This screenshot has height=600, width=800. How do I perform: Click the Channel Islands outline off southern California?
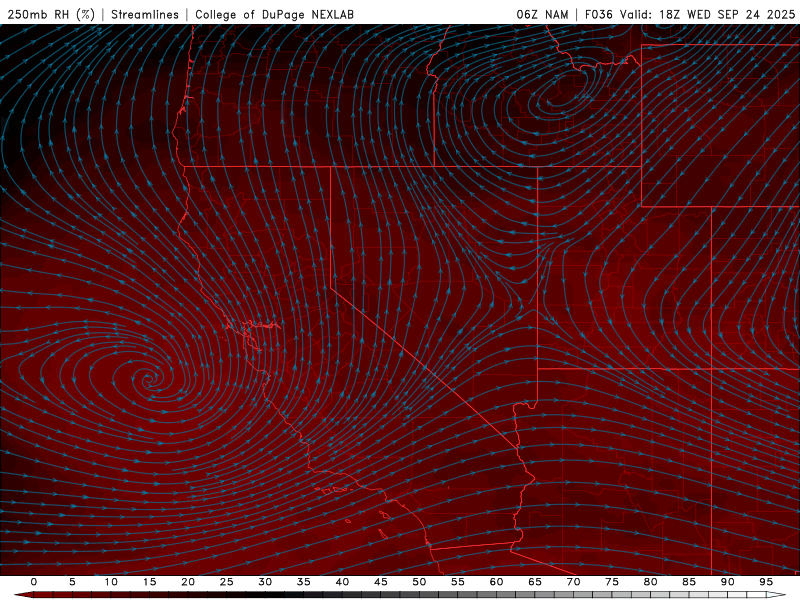click(x=334, y=490)
